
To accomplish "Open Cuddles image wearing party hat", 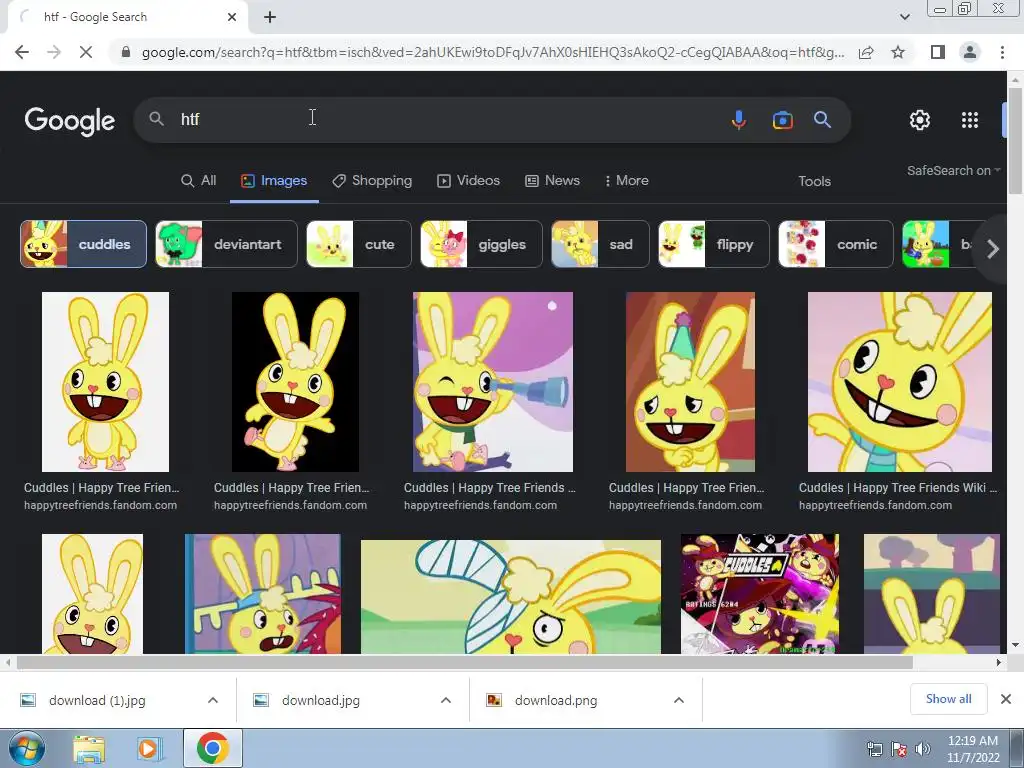I will [690, 382].
